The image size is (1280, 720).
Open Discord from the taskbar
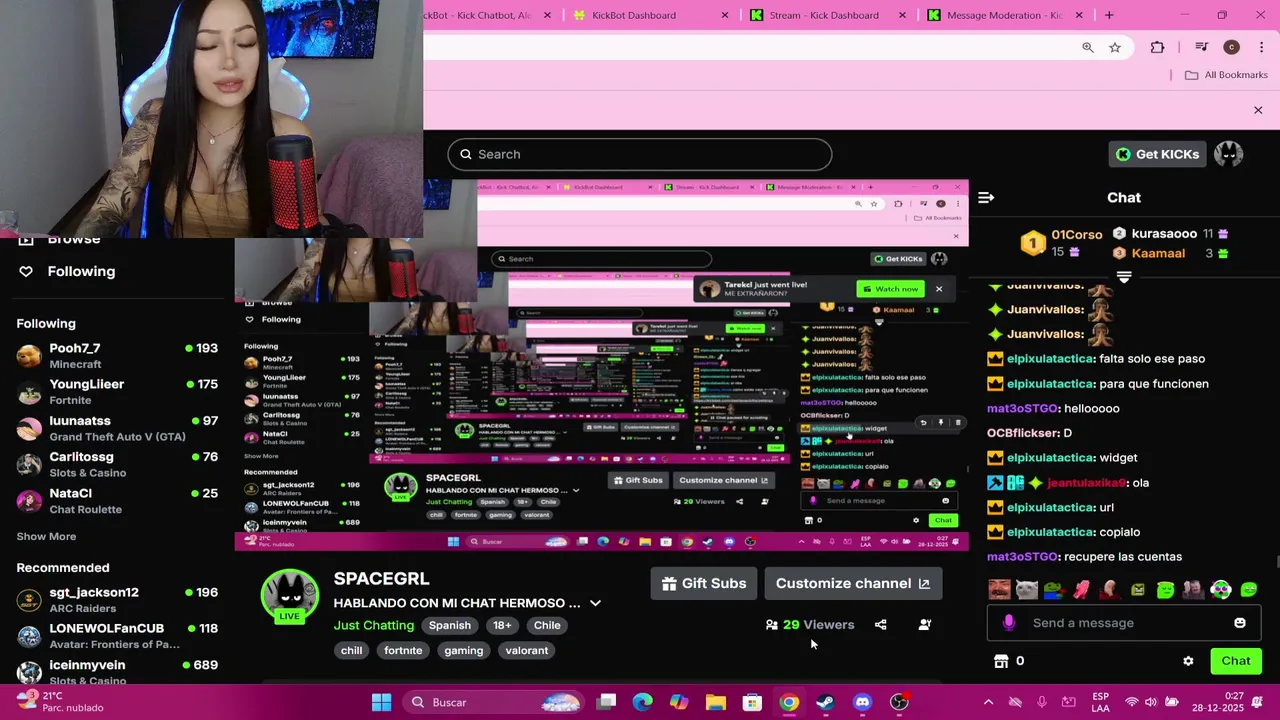coord(862,702)
